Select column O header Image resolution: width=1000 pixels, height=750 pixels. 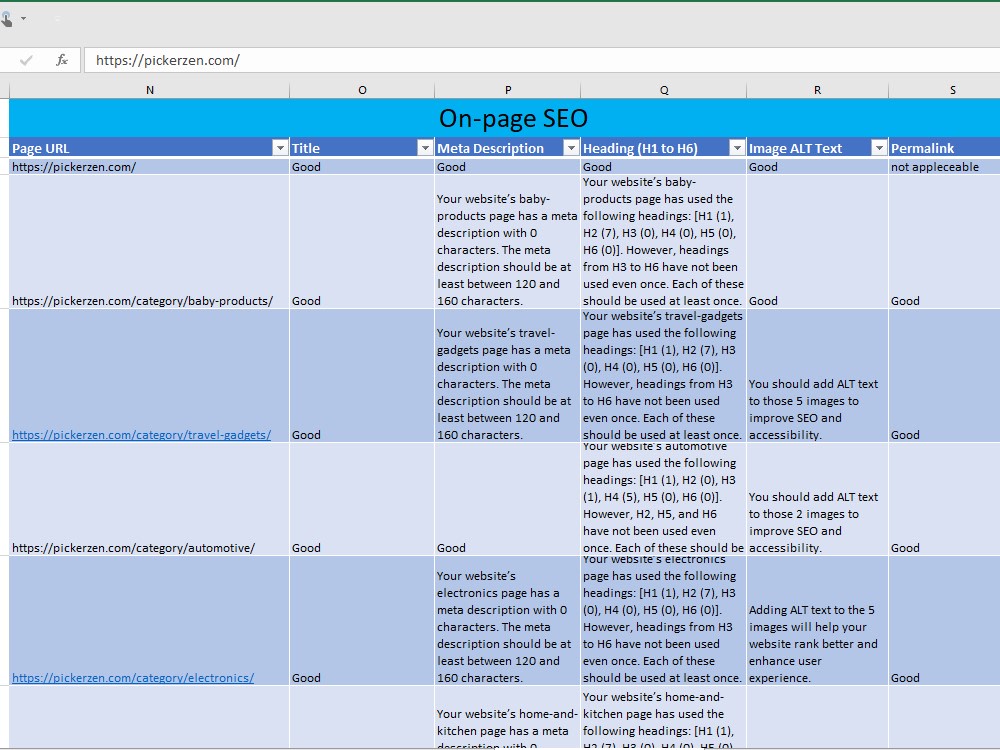point(362,90)
